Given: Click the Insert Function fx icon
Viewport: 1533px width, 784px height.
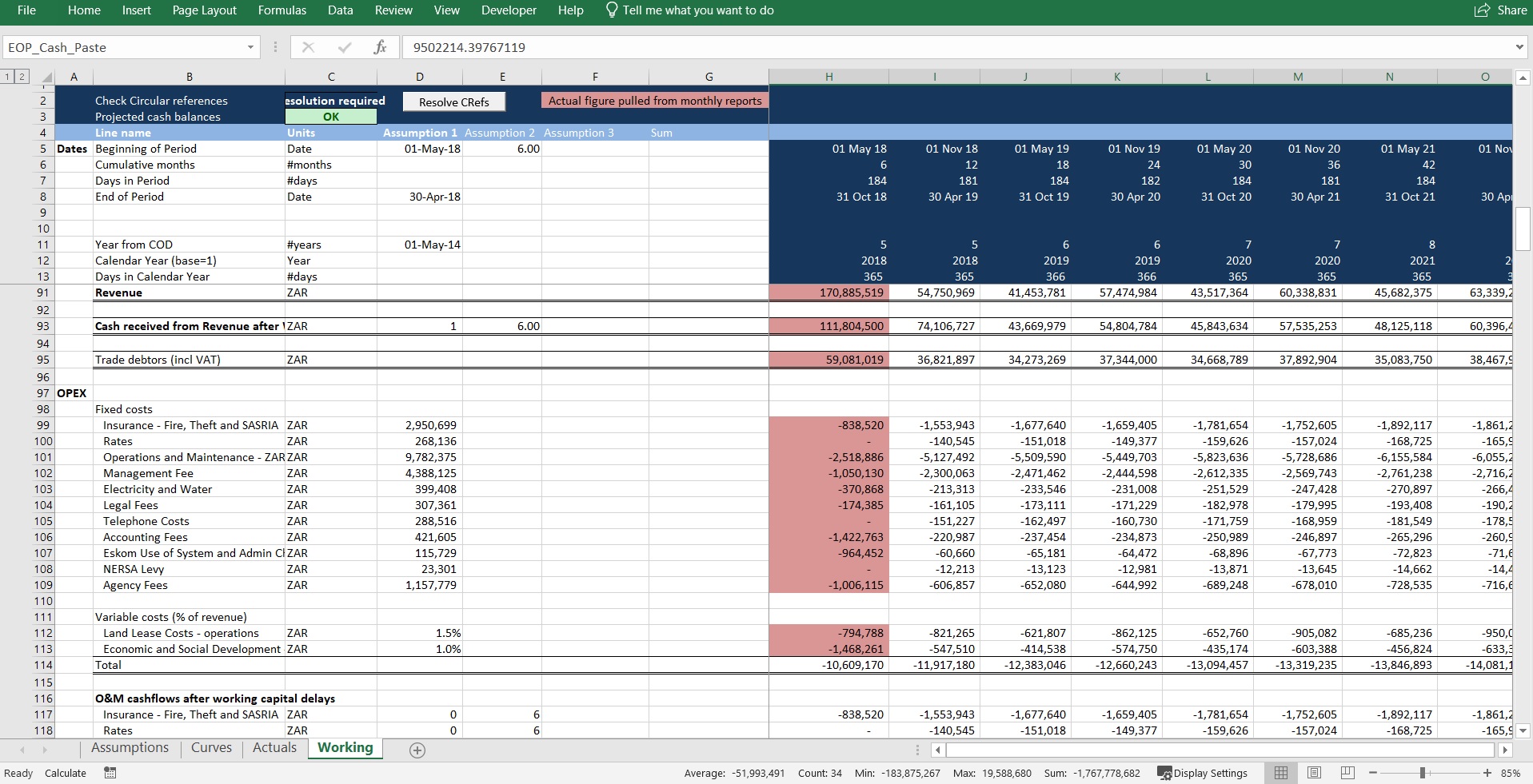Looking at the screenshot, I should pos(380,47).
